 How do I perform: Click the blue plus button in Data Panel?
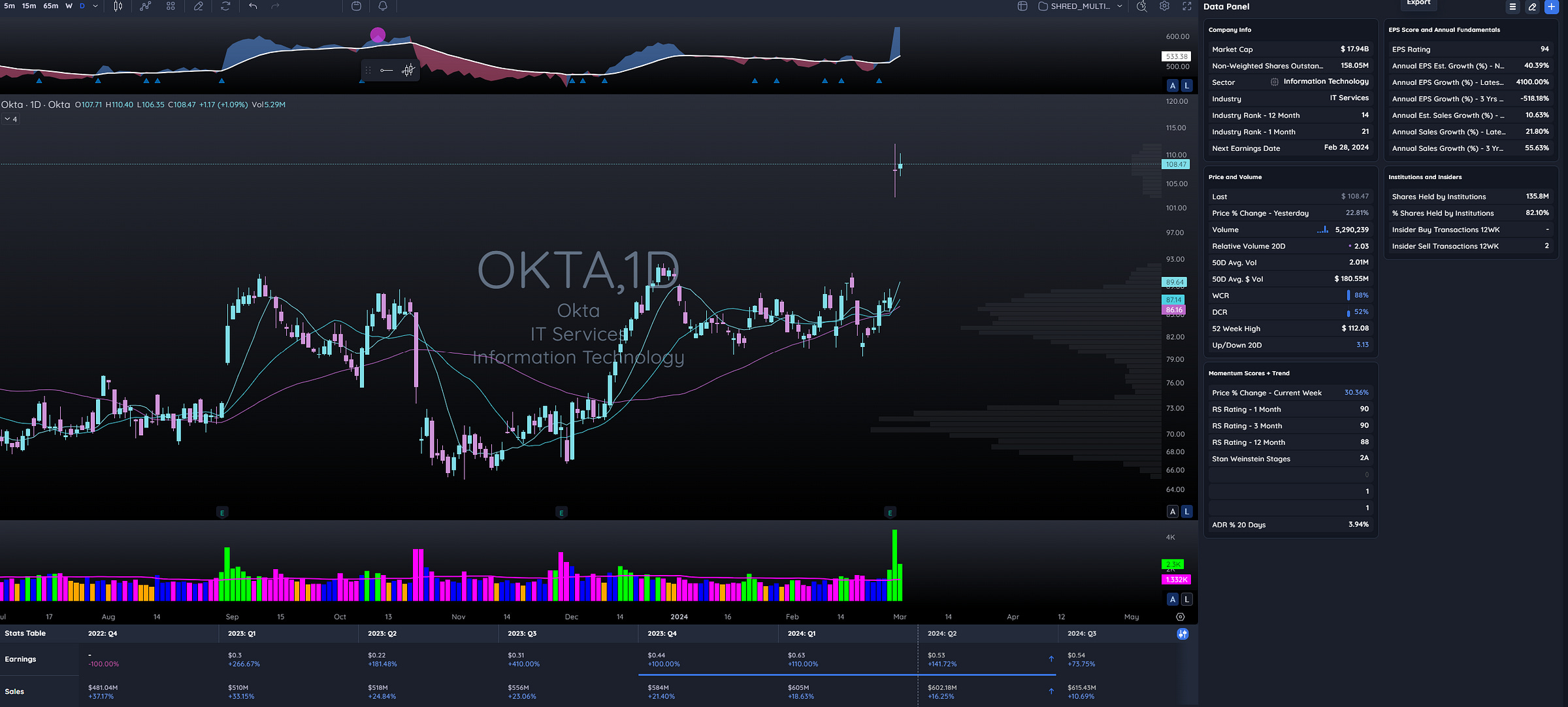click(1551, 7)
